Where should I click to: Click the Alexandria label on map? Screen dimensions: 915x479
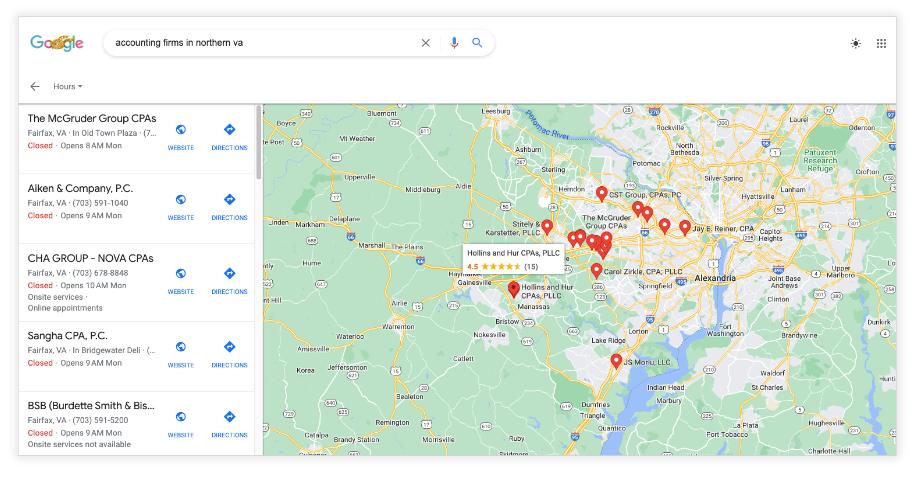tap(715, 278)
